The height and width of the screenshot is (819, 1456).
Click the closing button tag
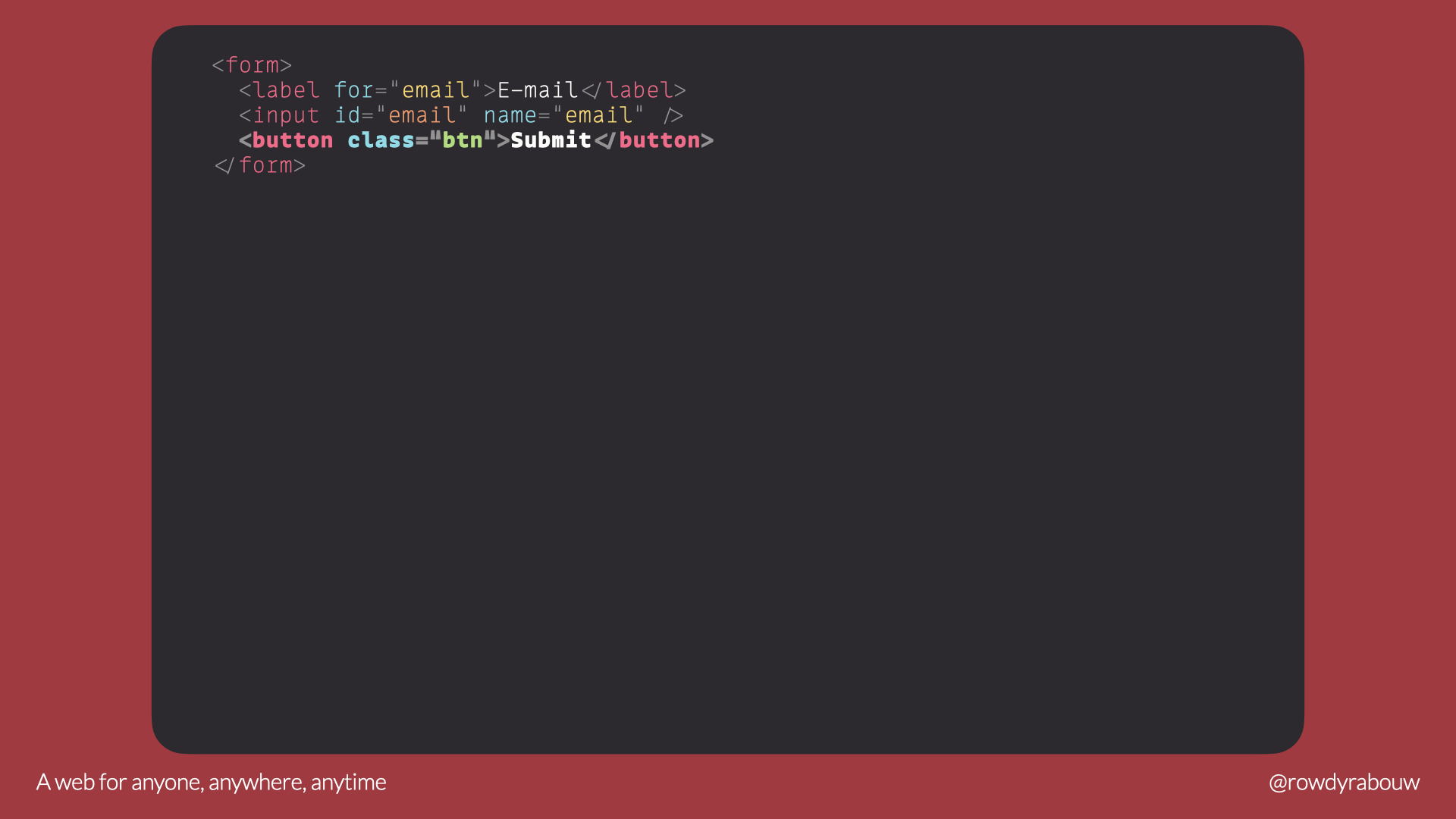tap(654, 140)
